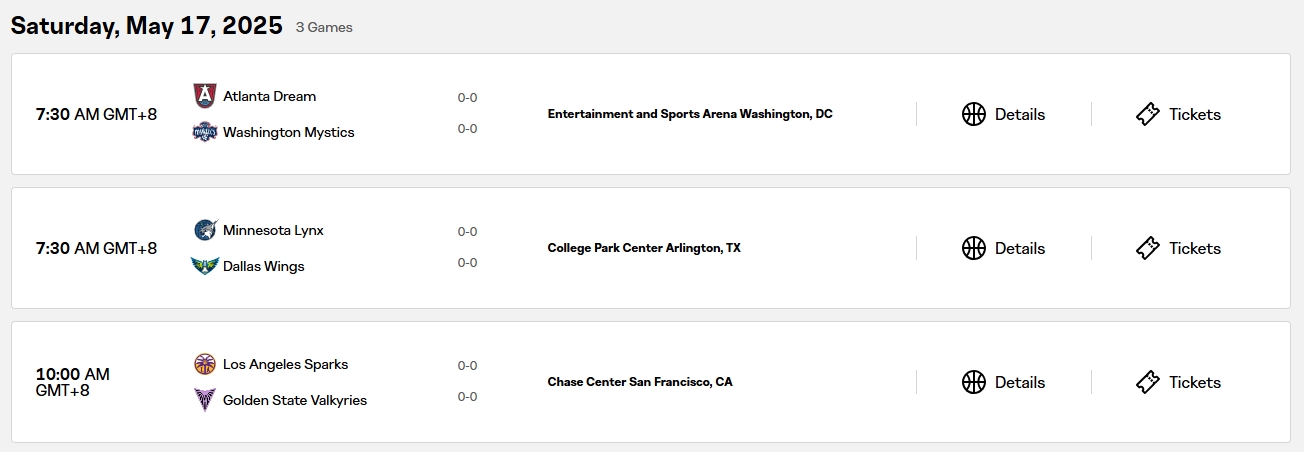The width and height of the screenshot is (1304, 452).
Task: Click the Dallas Wings team logo
Action: click(204, 266)
